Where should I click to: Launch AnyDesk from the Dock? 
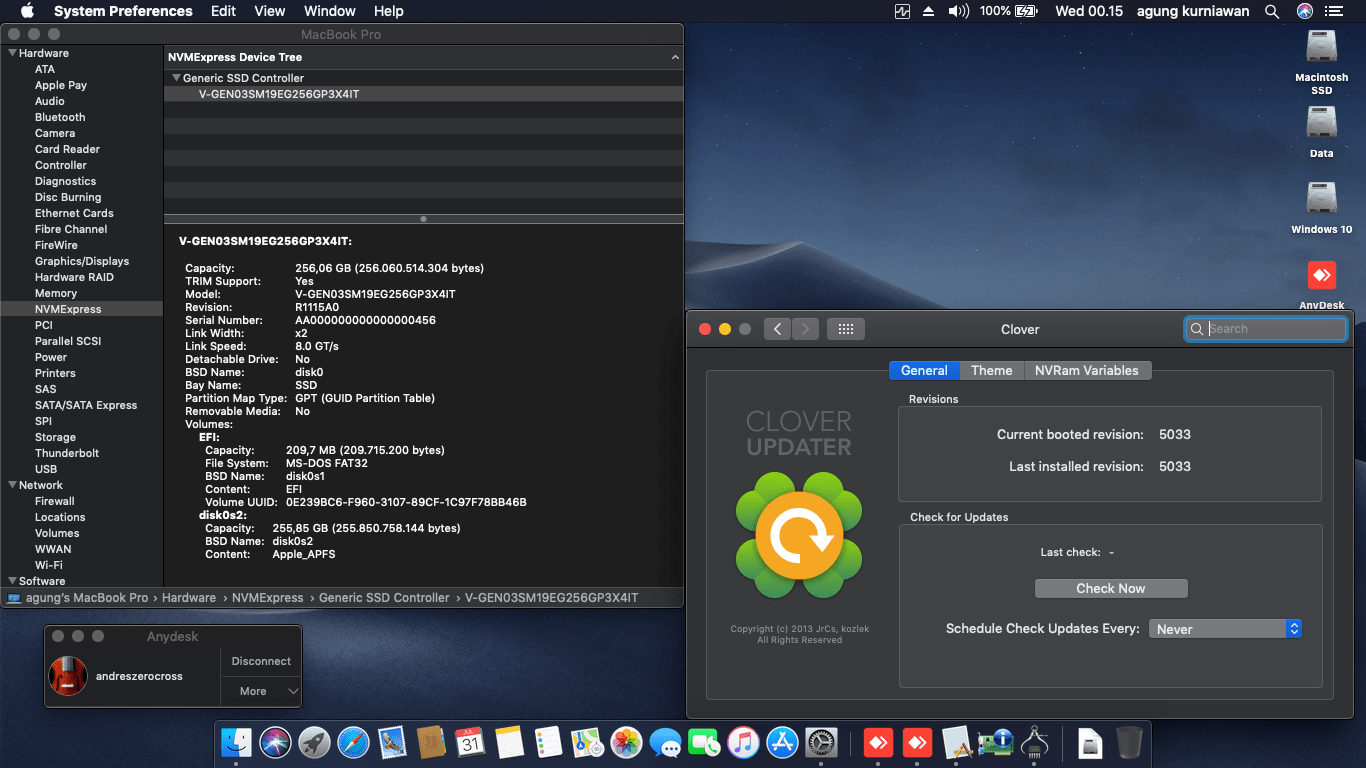[879, 743]
